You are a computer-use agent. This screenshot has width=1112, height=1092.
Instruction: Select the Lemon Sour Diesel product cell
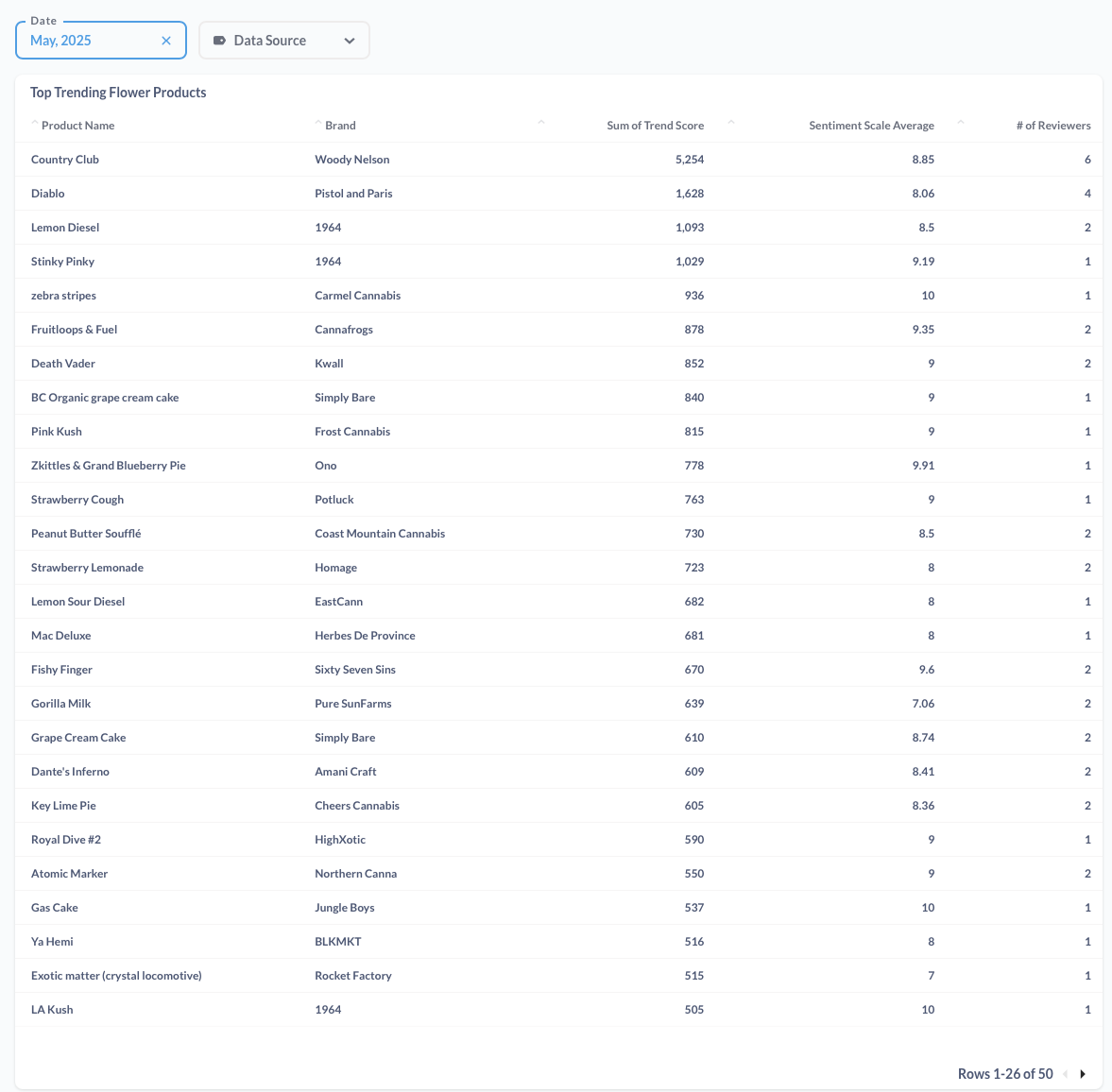[x=78, y=602]
